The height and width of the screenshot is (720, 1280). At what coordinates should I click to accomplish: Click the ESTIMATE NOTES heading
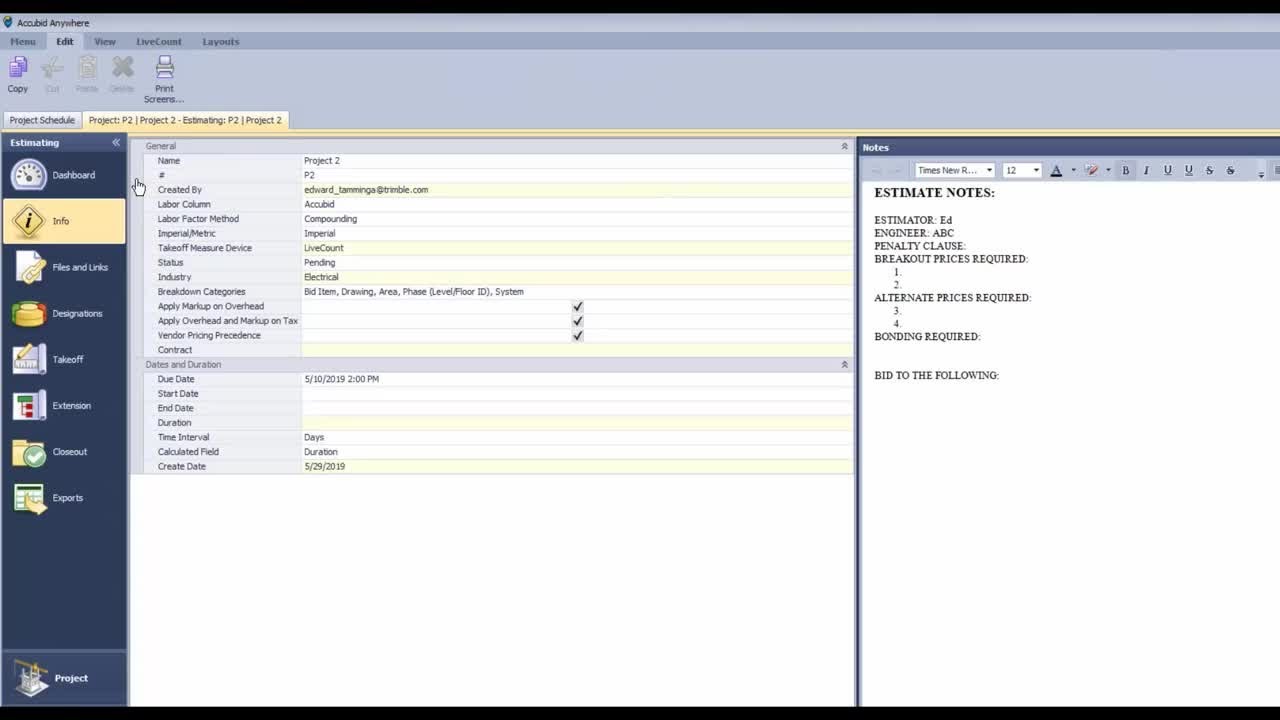pyautogui.click(x=934, y=193)
